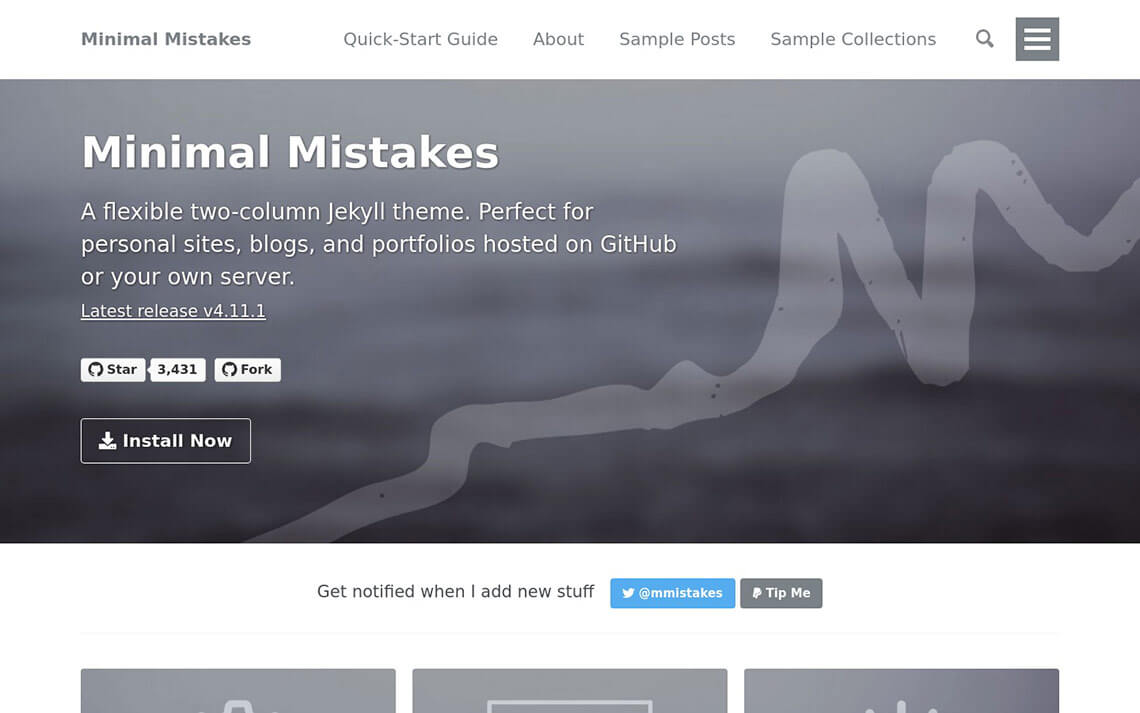Click the download icon in Install Now
The height and width of the screenshot is (713, 1140).
click(108, 440)
